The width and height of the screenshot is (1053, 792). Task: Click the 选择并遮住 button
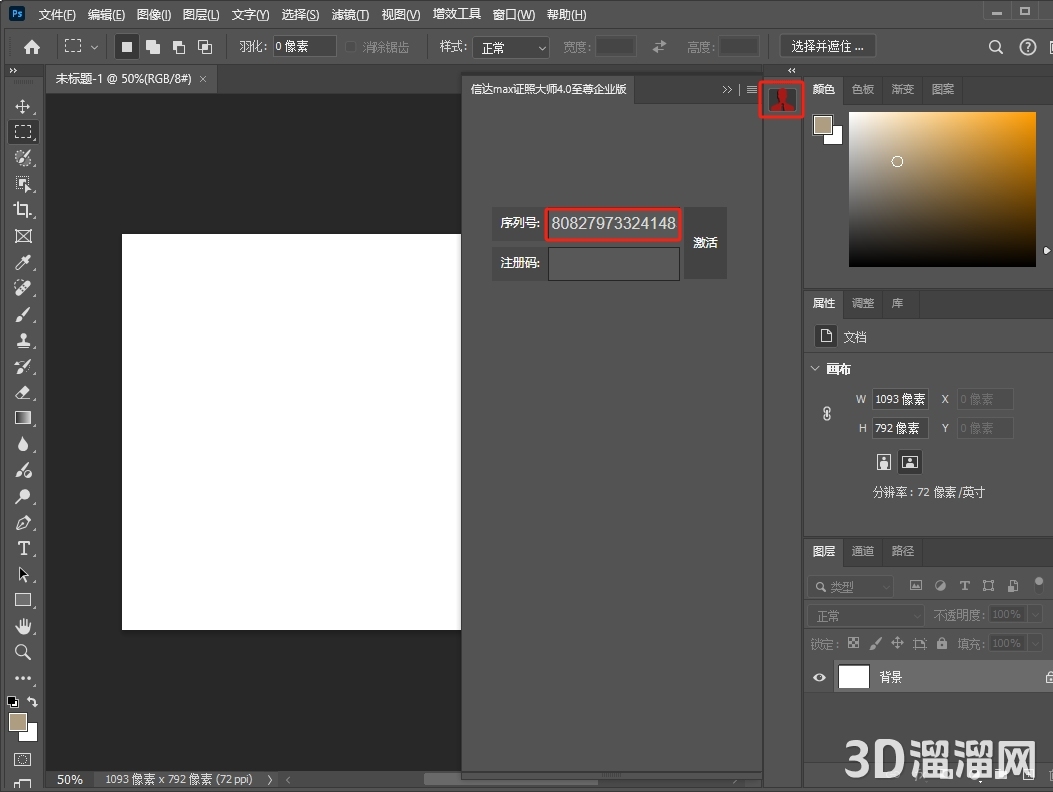[x=828, y=46]
